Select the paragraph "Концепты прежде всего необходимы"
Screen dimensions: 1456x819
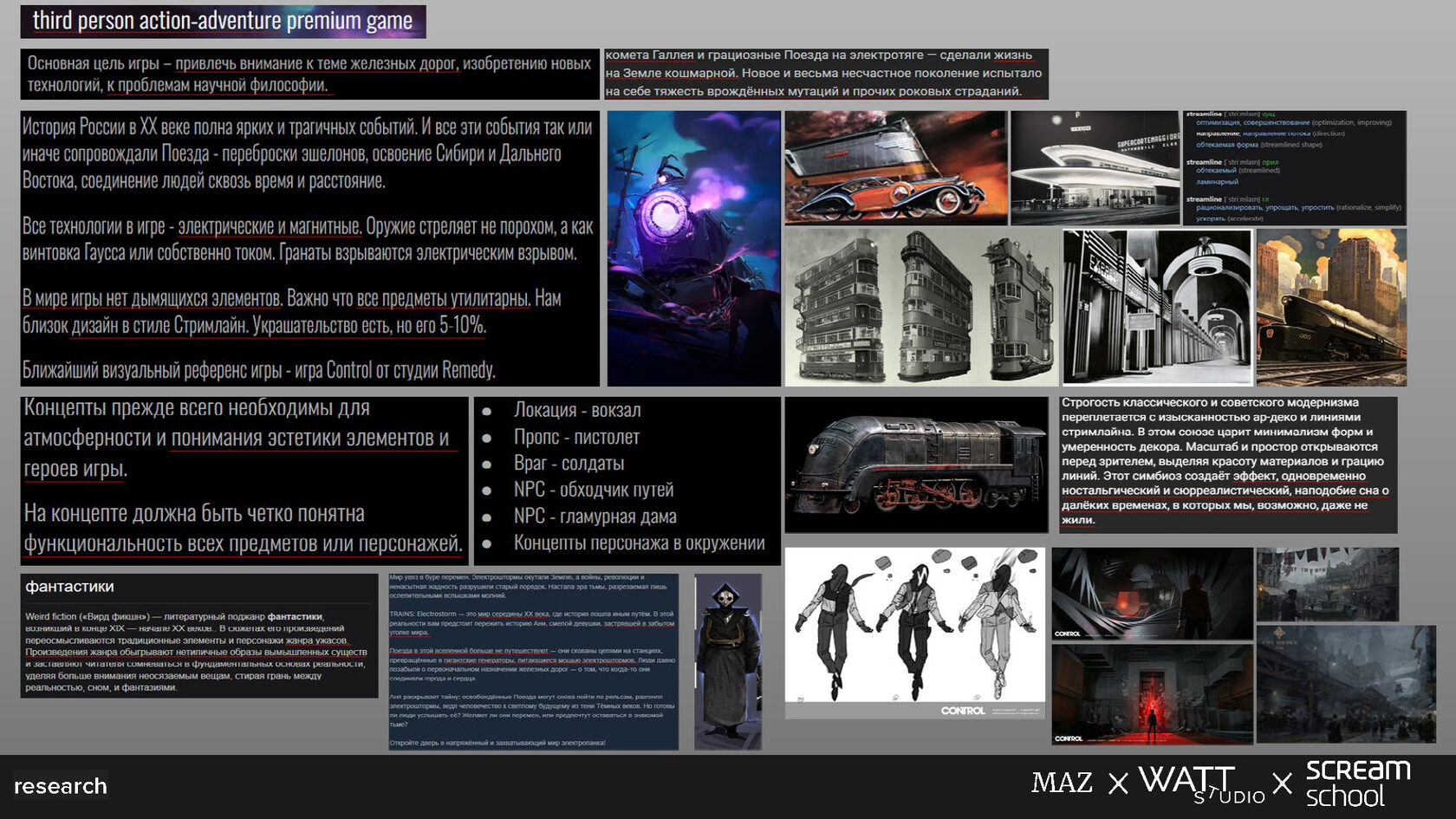[x=237, y=438]
